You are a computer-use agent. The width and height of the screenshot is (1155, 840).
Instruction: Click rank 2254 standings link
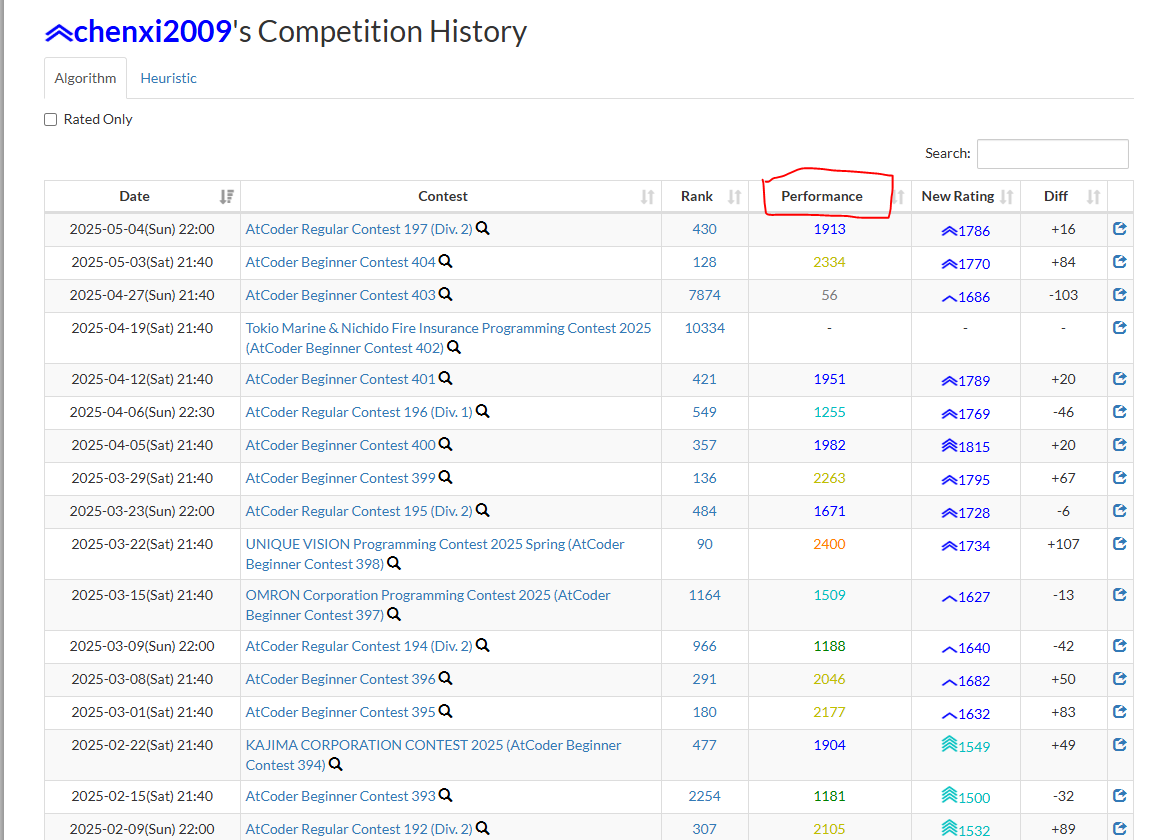pyautogui.click(x=704, y=796)
